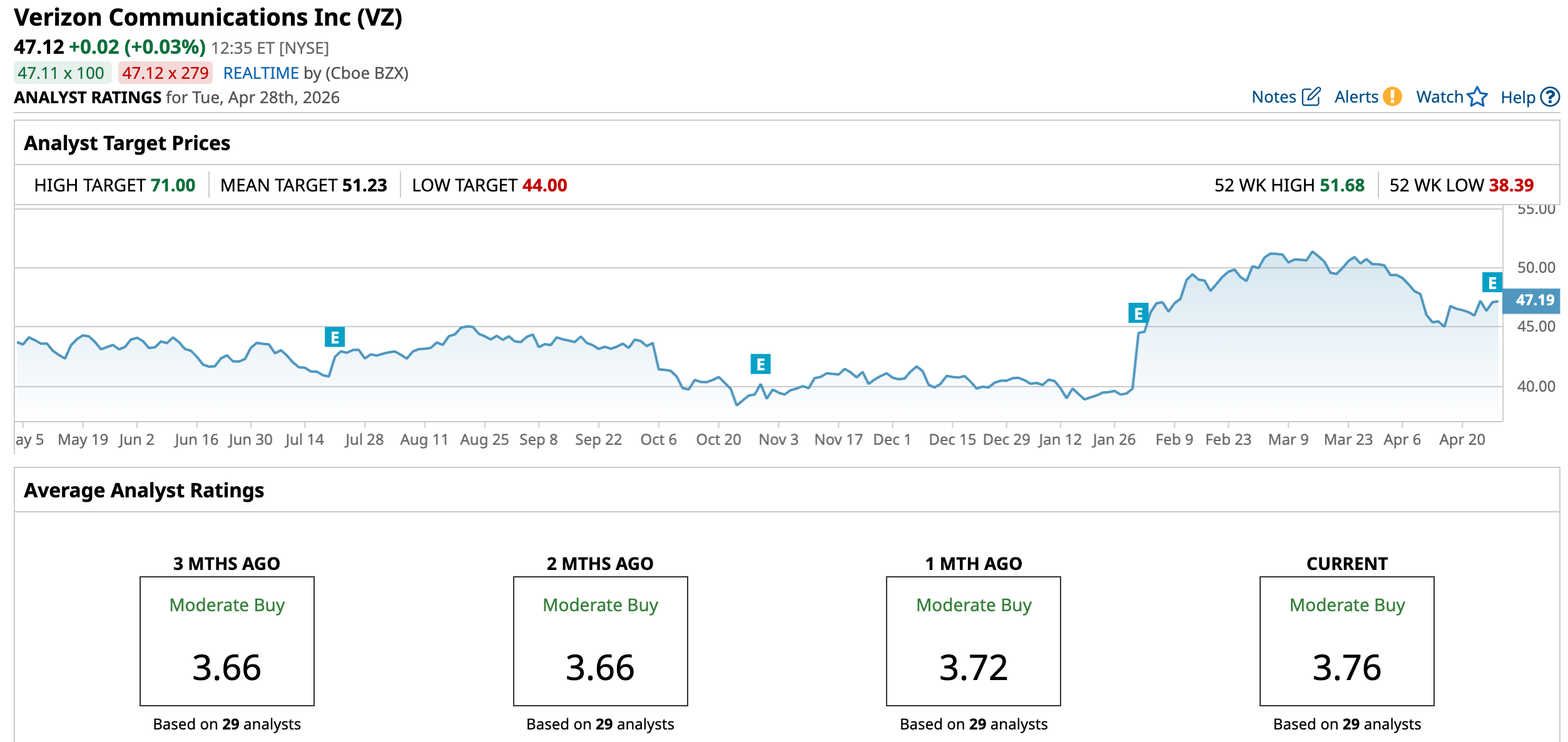
Task: Click the Watch star icon
Action: 1477,97
